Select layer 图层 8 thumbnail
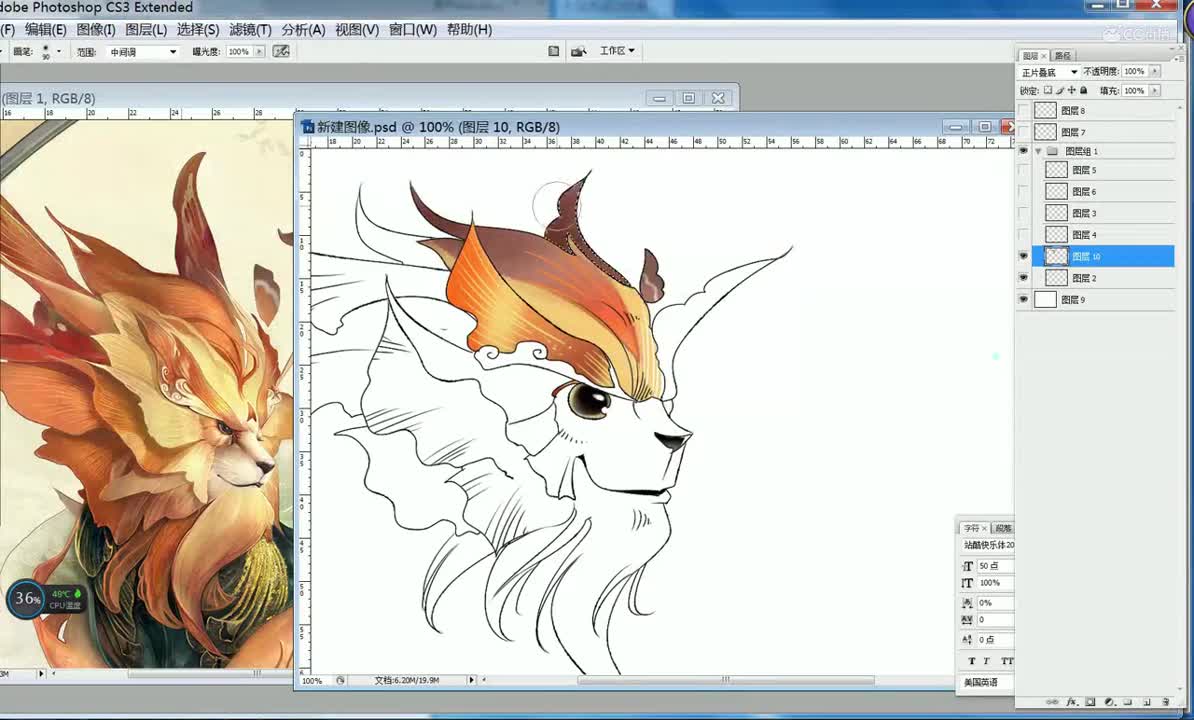 pos(1046,110)
